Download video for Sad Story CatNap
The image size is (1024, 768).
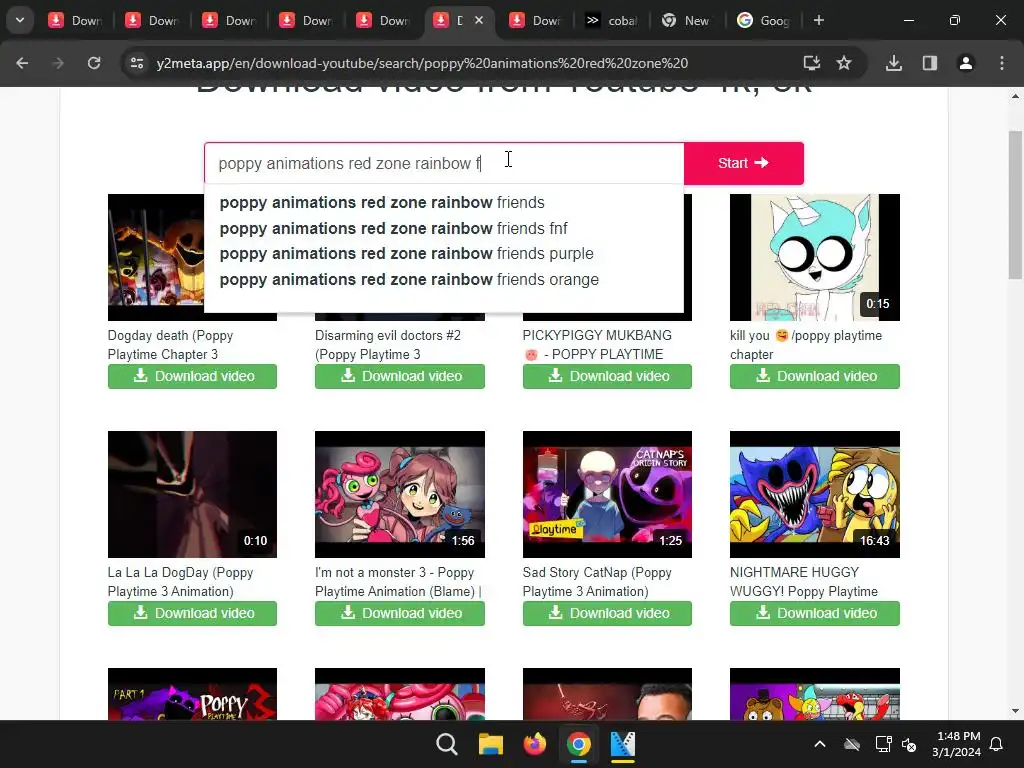click(607, 613)
